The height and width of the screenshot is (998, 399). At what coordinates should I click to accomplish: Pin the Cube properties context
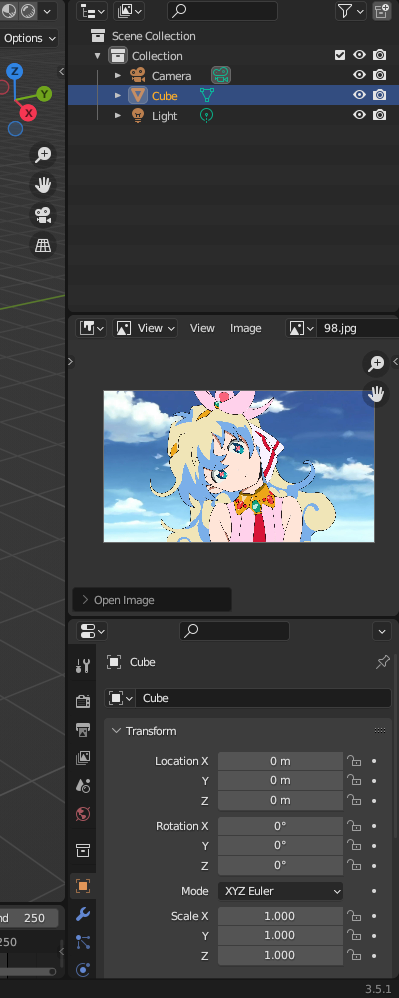[x=382, y=662]
